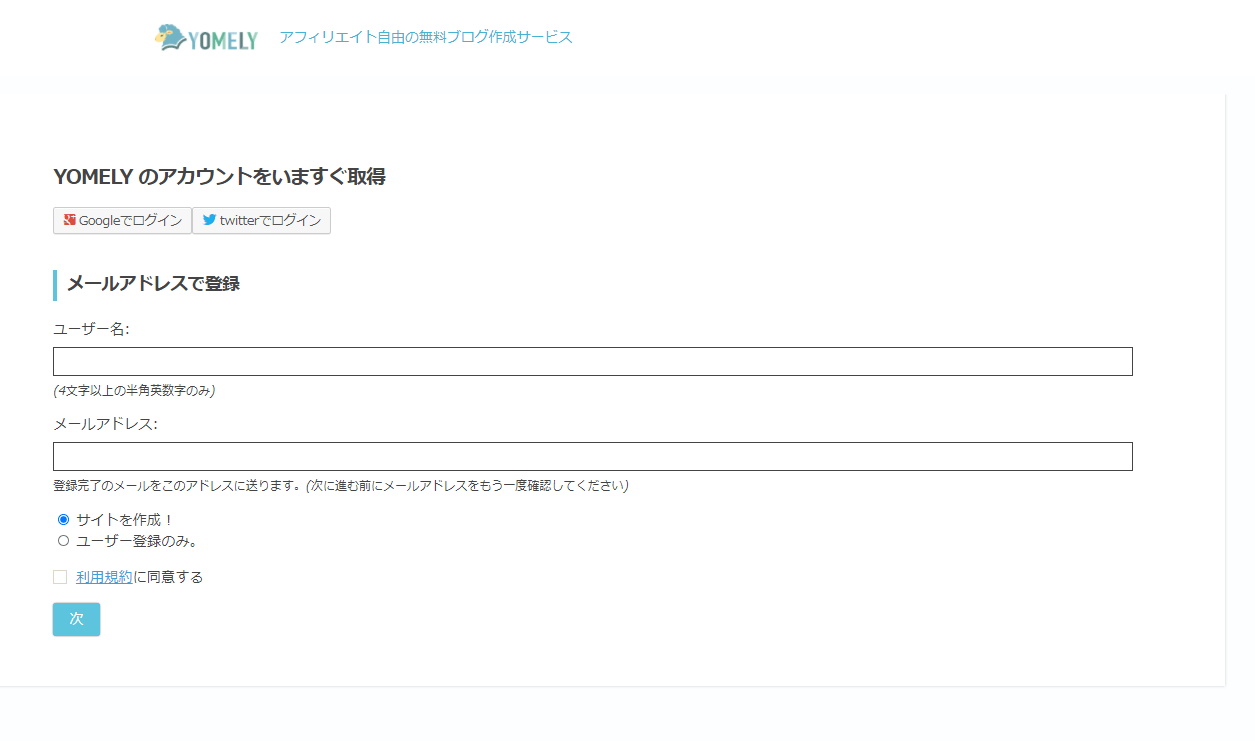Select the ユーザー登録のみ radio option
The image size is (1255, 741).
tap(64, 541)
